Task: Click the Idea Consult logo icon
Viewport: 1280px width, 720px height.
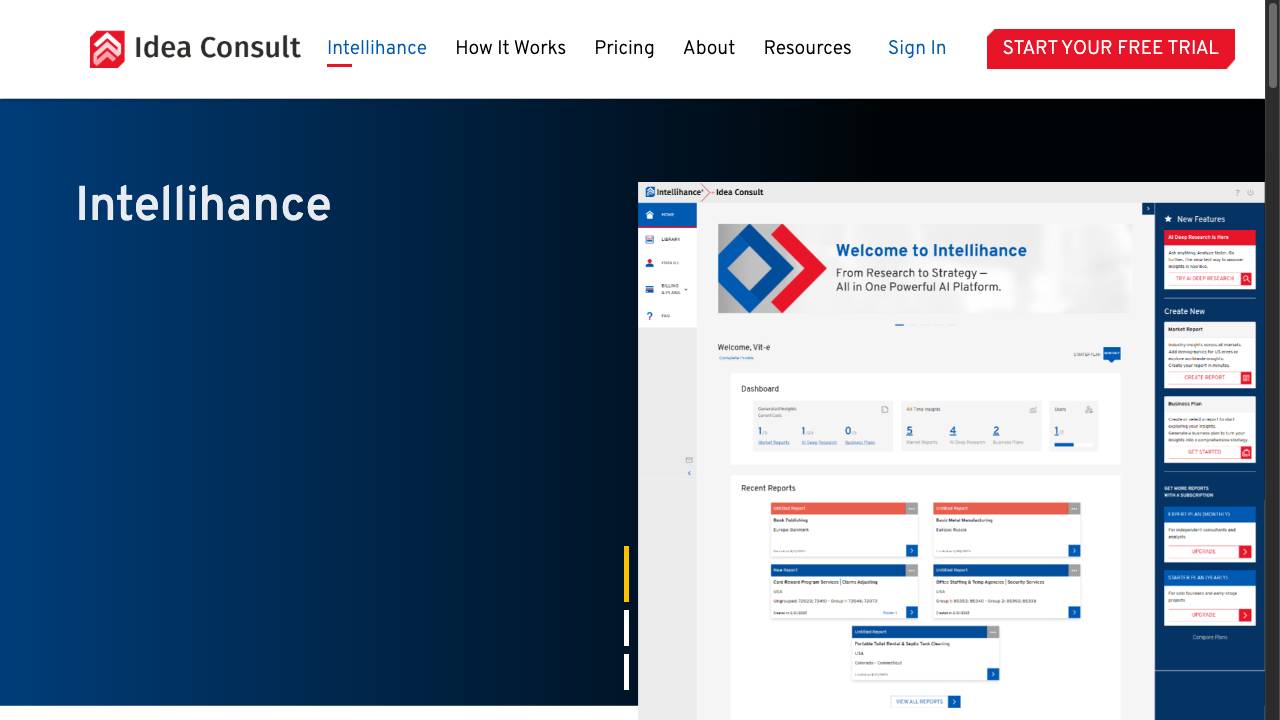Action: point(107,49)
